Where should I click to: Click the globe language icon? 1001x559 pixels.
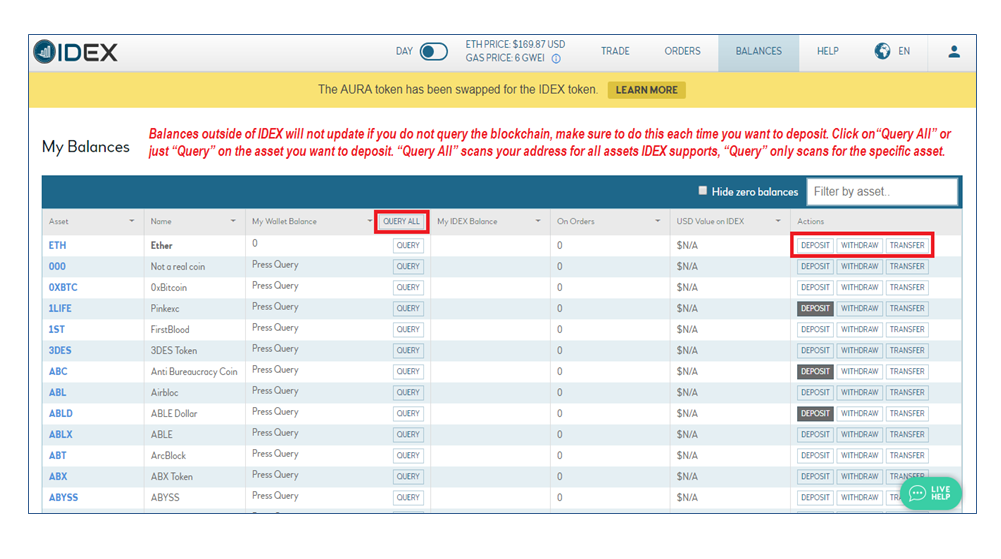pos(882,51)
